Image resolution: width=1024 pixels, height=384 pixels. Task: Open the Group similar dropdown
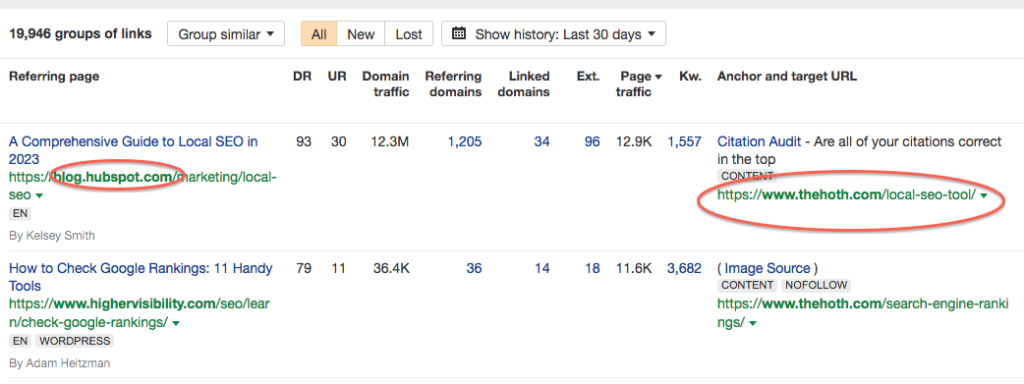coord(226,34)
